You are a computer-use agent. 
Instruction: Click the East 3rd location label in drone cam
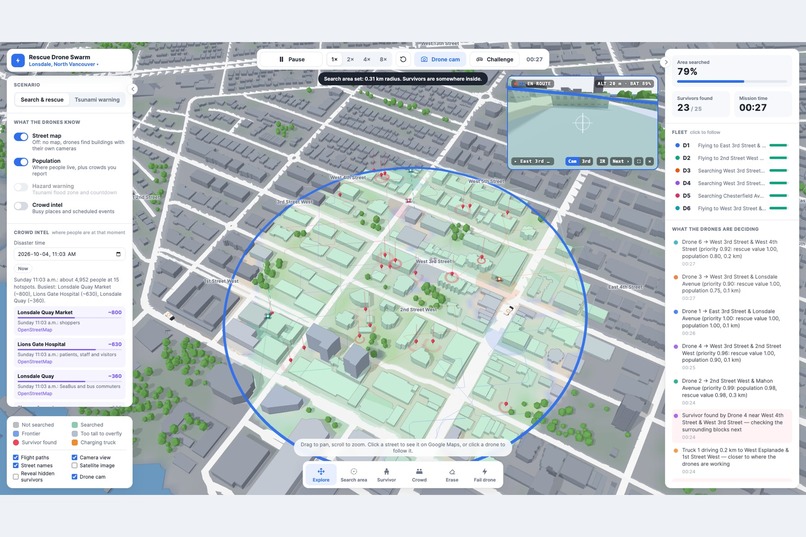[533, 161]
